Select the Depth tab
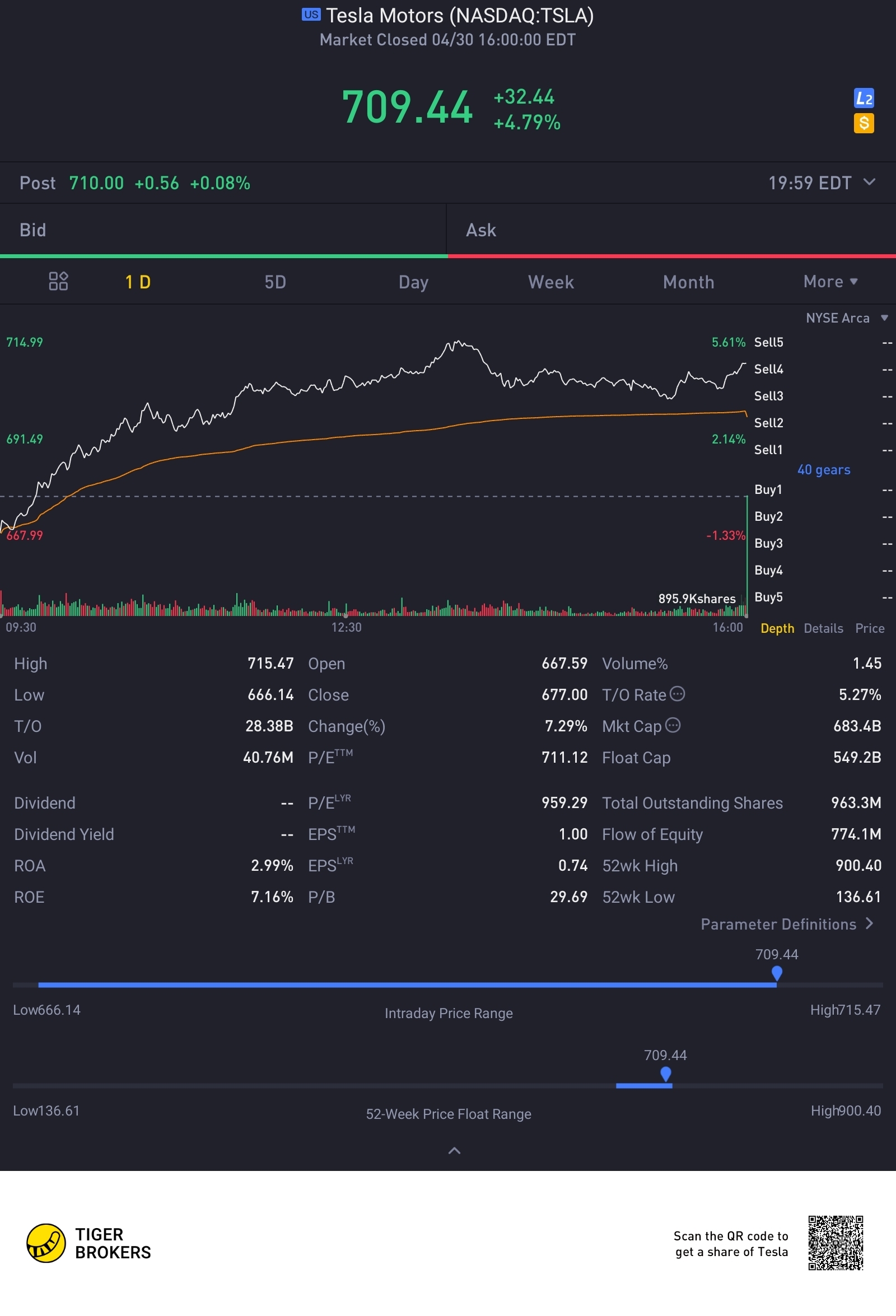Image resolution: width=896 pixels, height=1316 pixels. coord(777,628)
